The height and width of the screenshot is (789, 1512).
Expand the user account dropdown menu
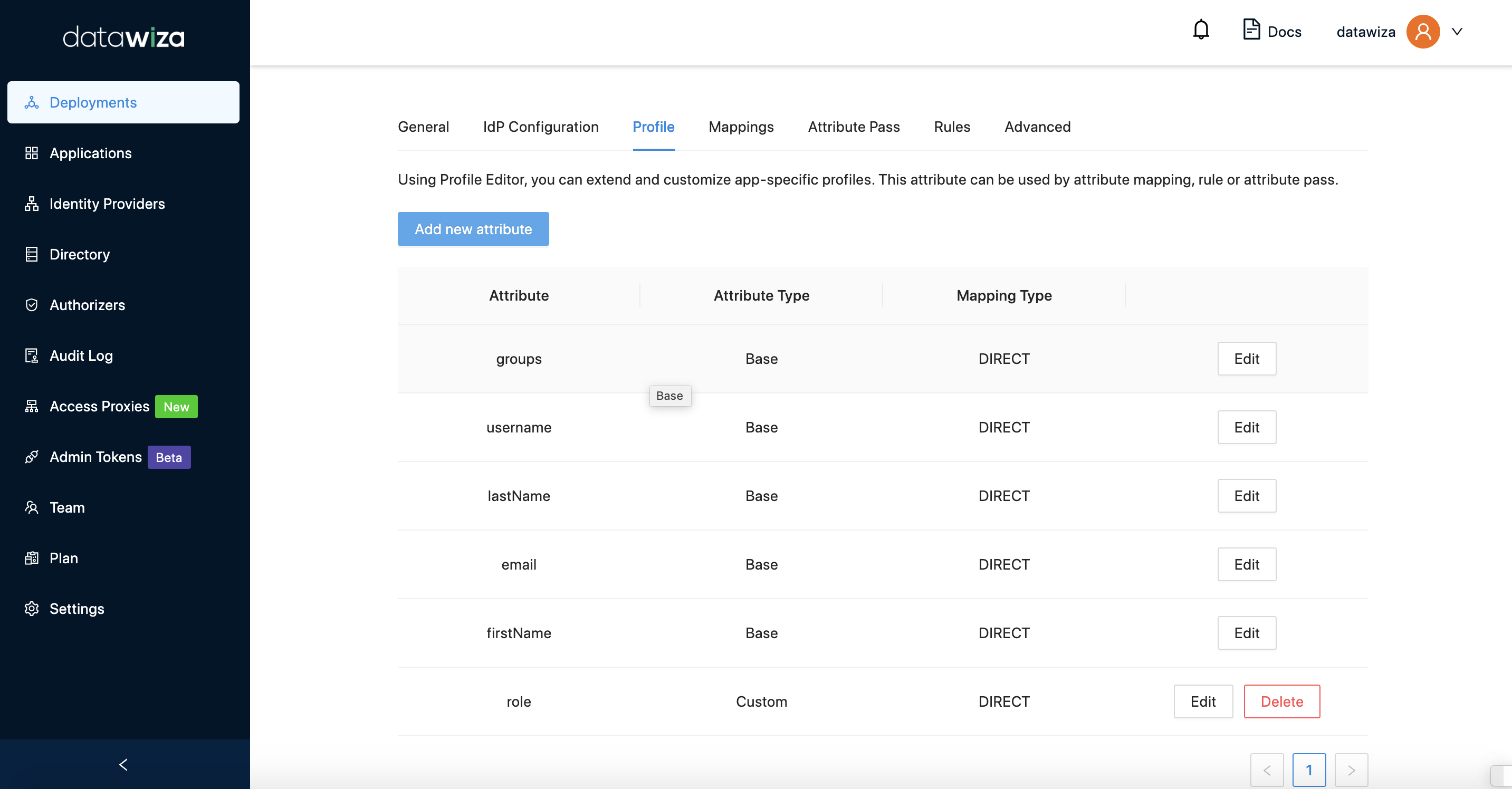click(1457, 32)
